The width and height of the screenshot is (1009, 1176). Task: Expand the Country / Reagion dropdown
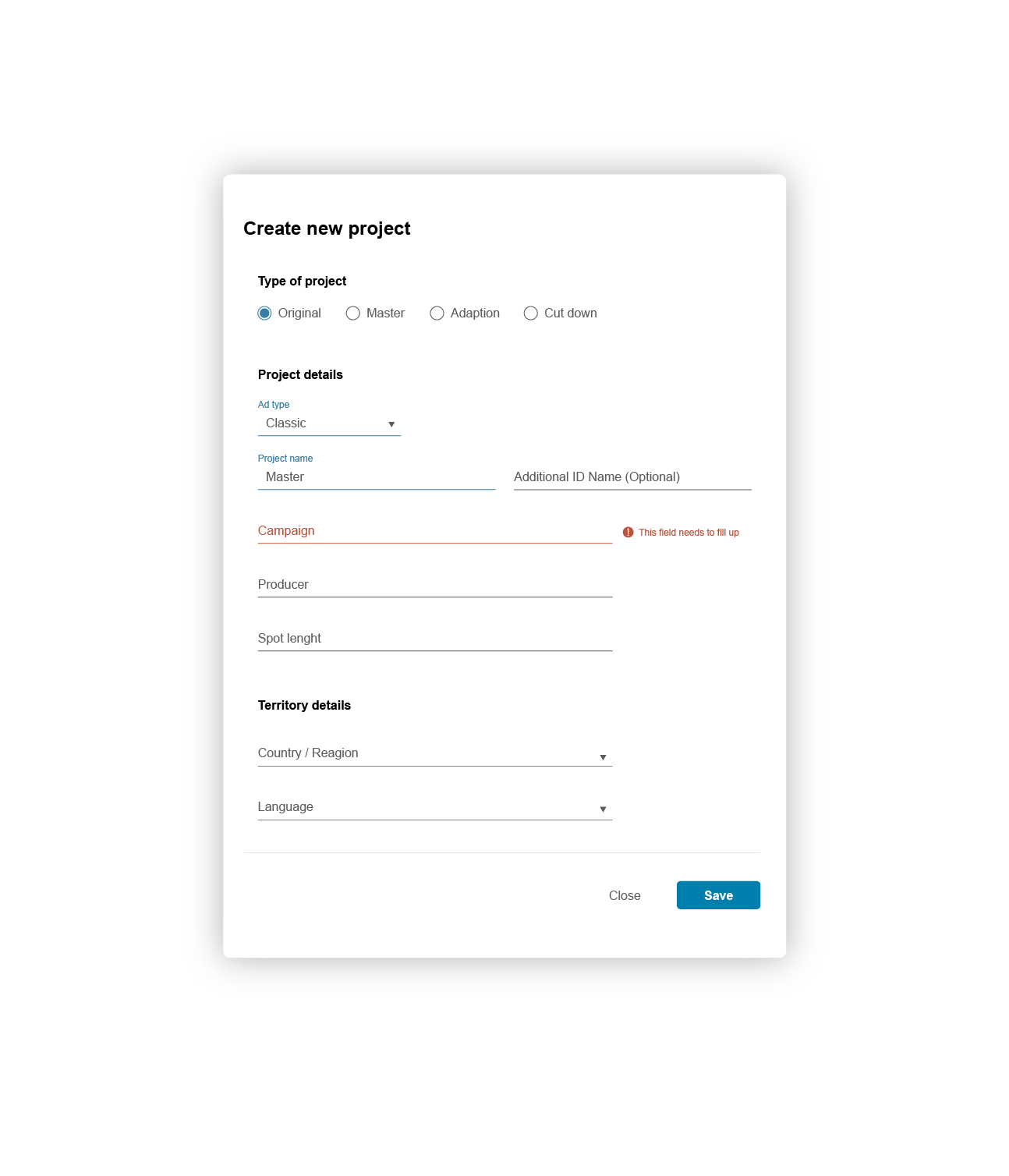pyautogui.click(x=434, y=753)
